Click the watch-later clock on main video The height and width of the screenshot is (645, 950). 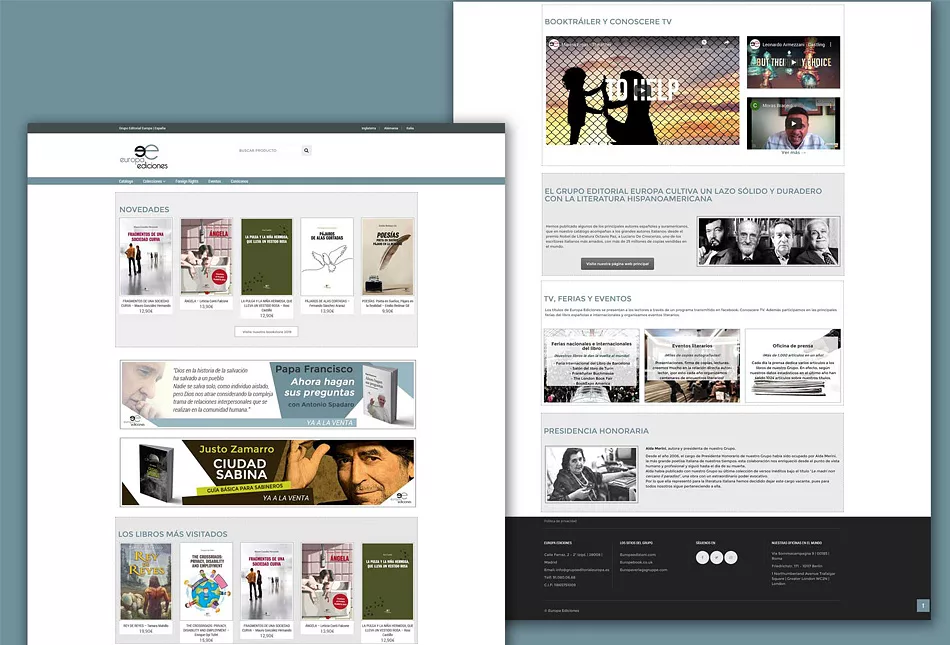pos(704,43)
